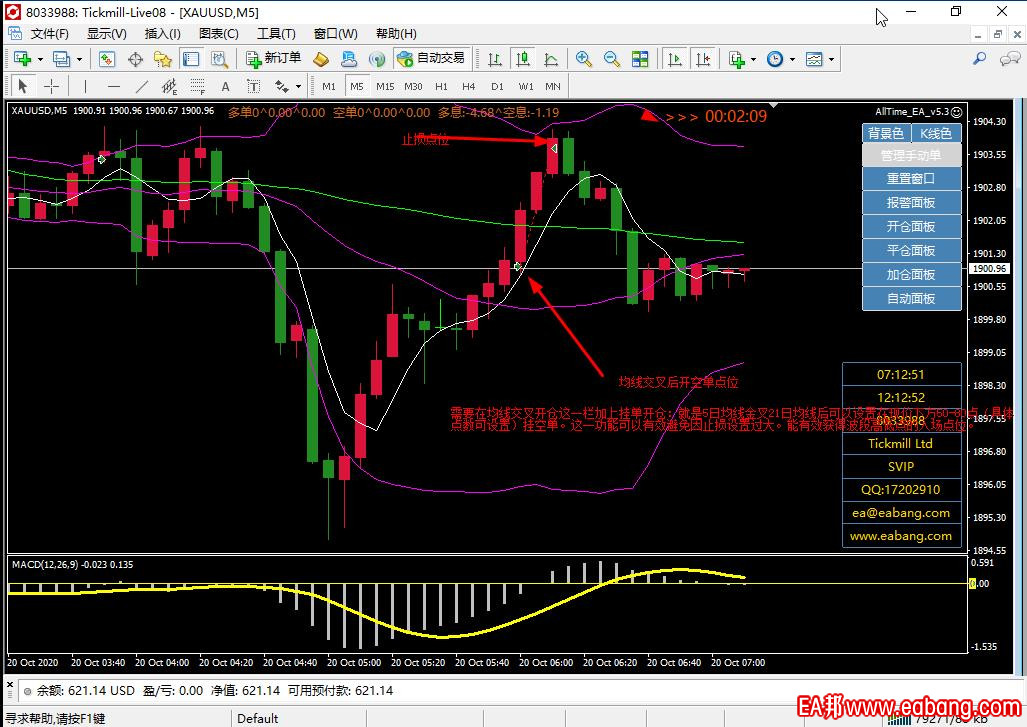Switch chart to candlestick display mode

(x=522, y=59)
